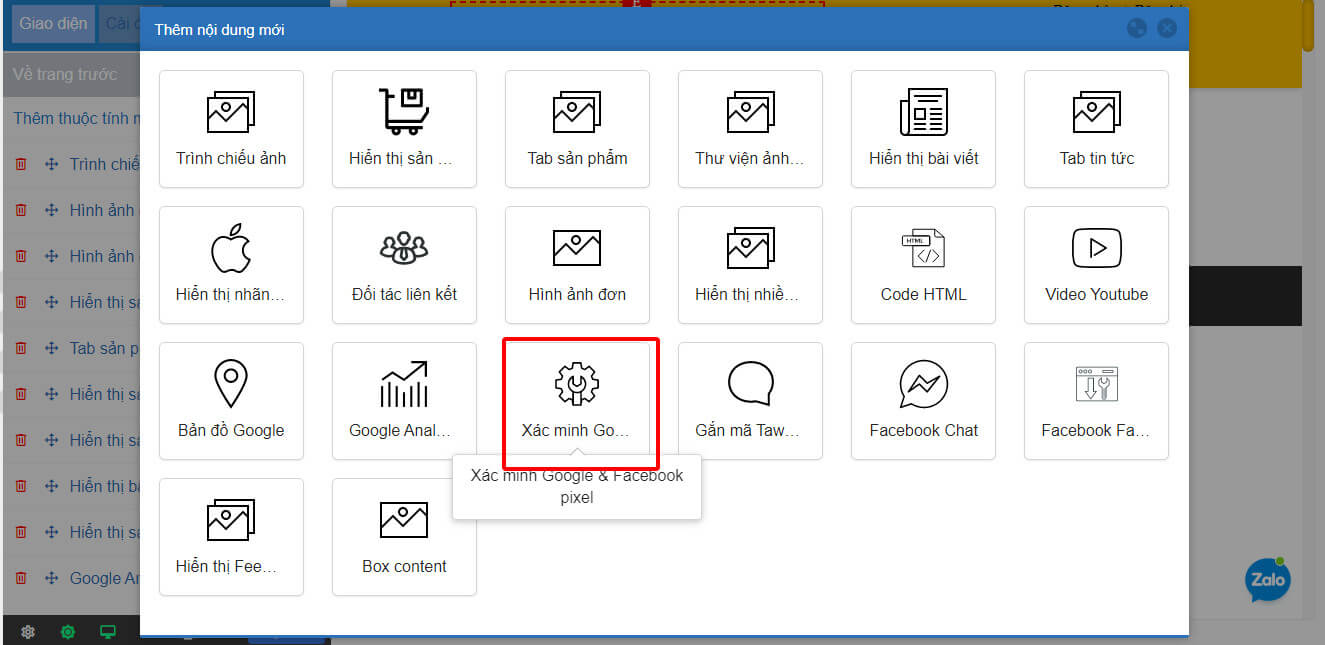This screenshot has height=645, width=1325.
Task: Select the Gắn mã Tawk chat bubble
Action: (x=750, y=400)
